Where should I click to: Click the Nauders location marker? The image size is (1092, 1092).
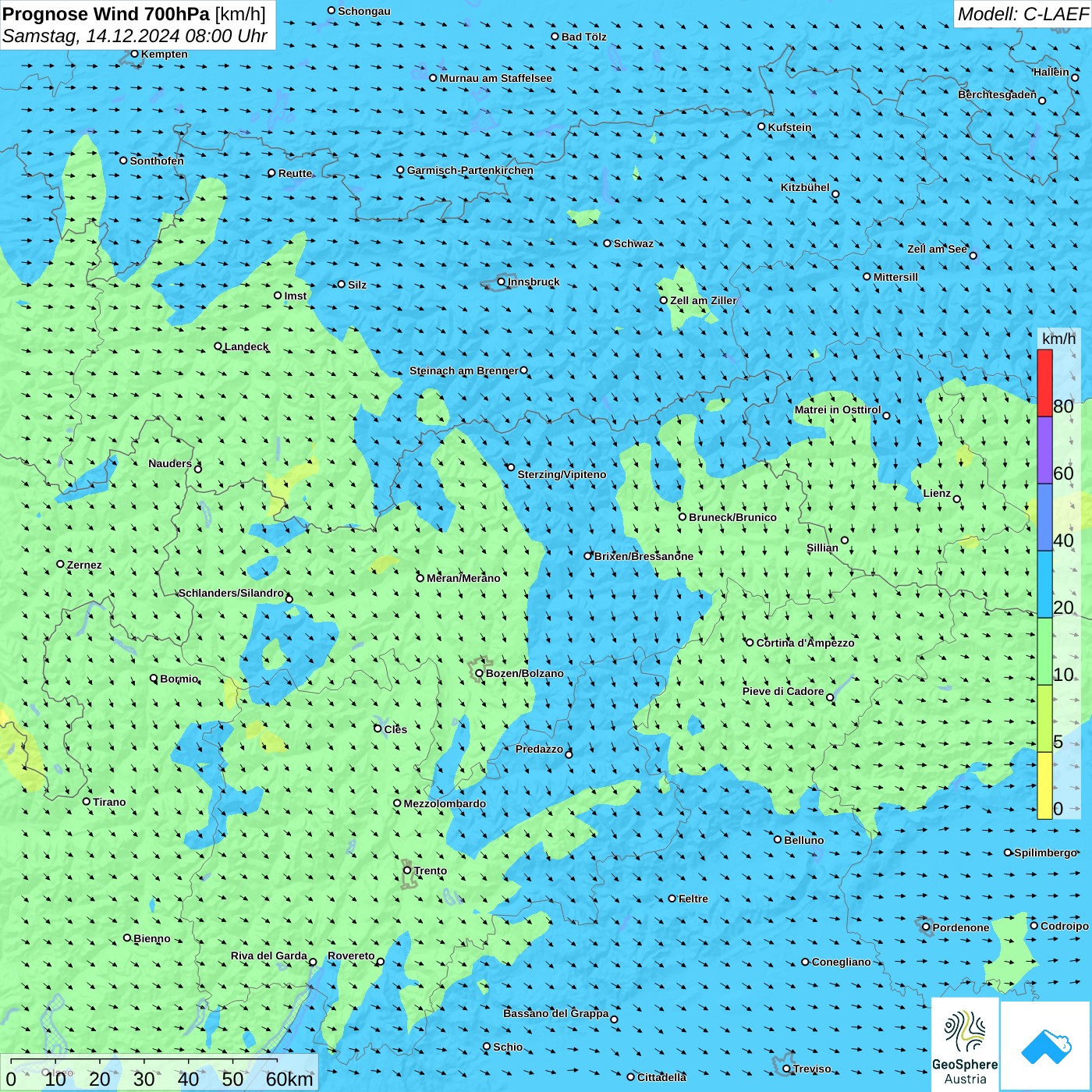[x=198, y=469]
